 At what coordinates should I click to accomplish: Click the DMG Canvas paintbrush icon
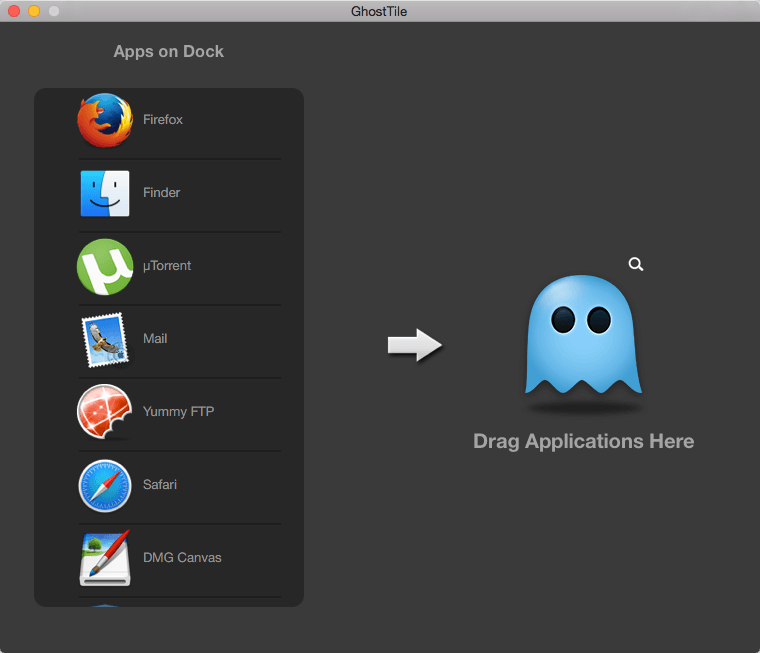coord(105,558)
